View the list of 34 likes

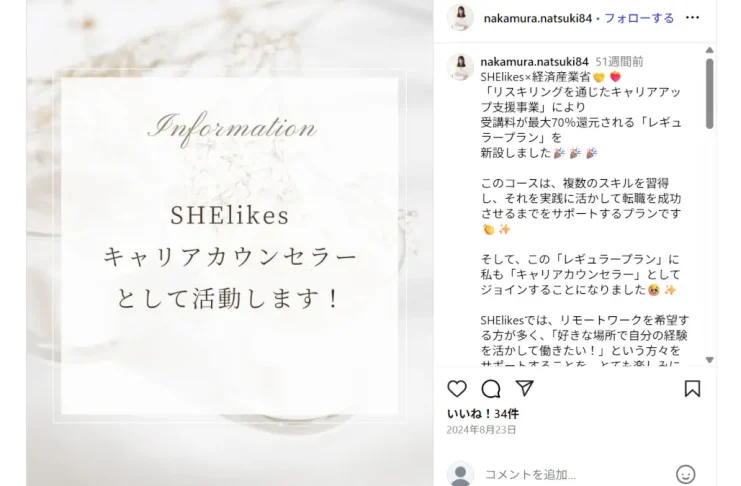pyautogui.click(x=483, y=414)
